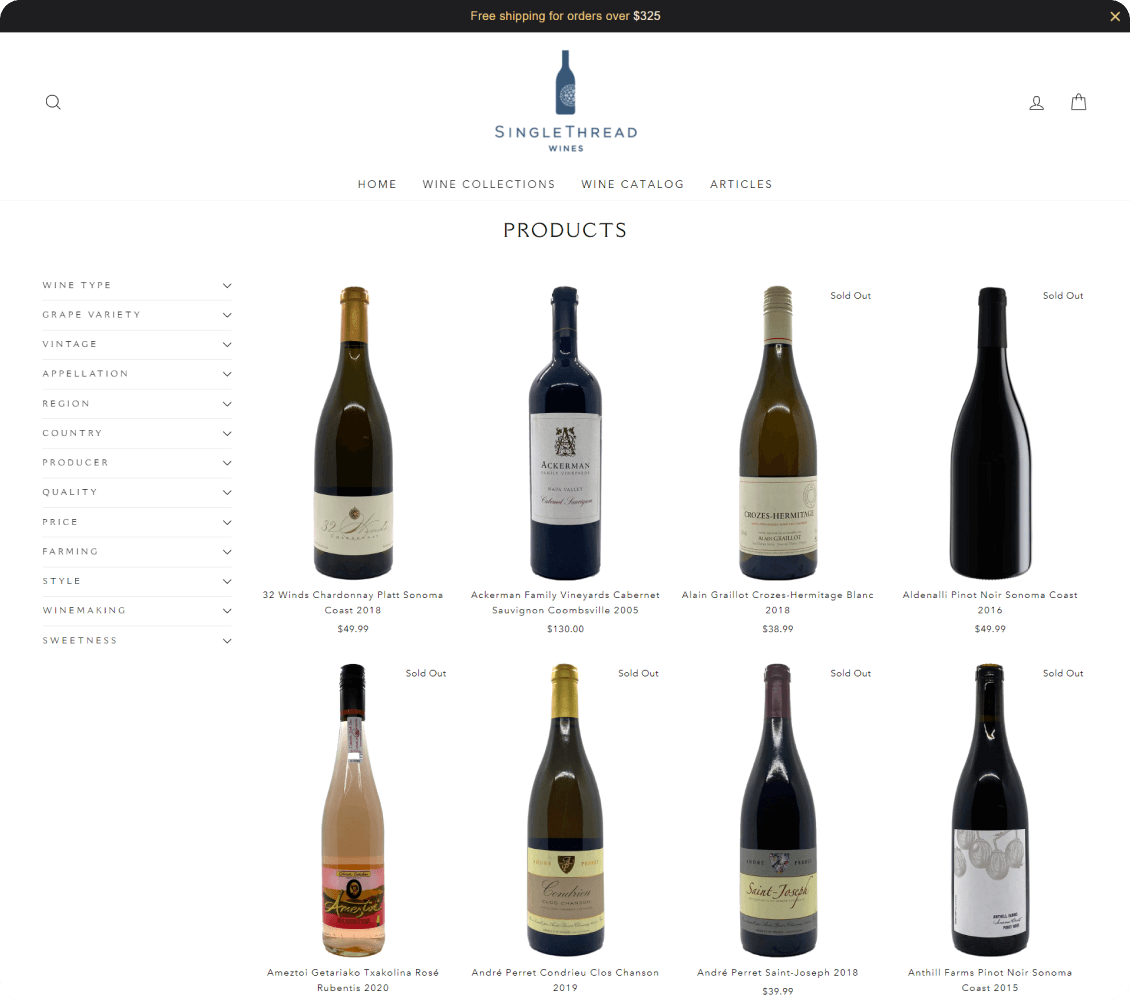Go to the Home menu link
Viewport: 1130px width, 1000px height.
point(377,184)
